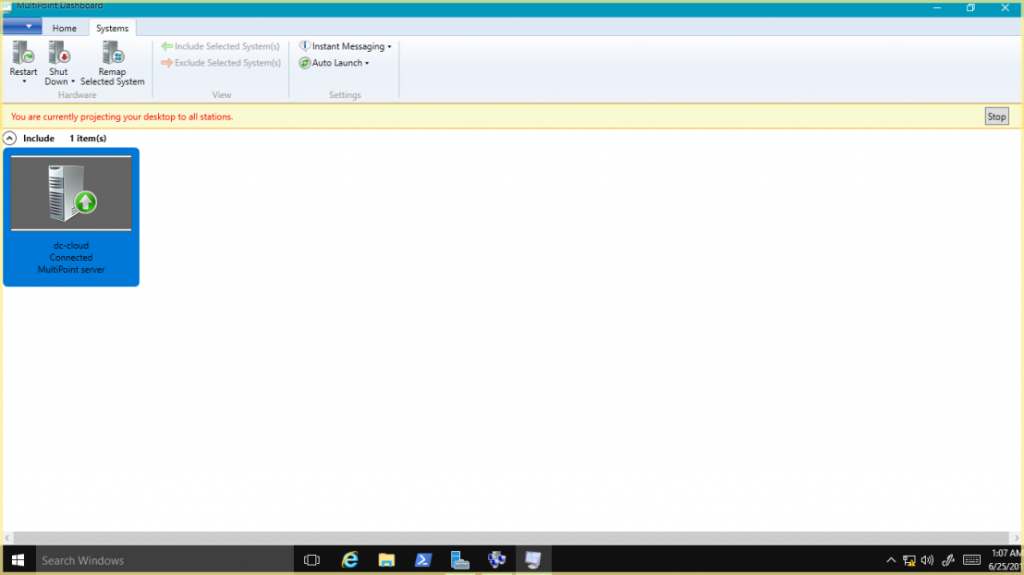Click the volume speaker tray icon
This screenshot has width=1024, height=575.
click(x=927, y=560)
